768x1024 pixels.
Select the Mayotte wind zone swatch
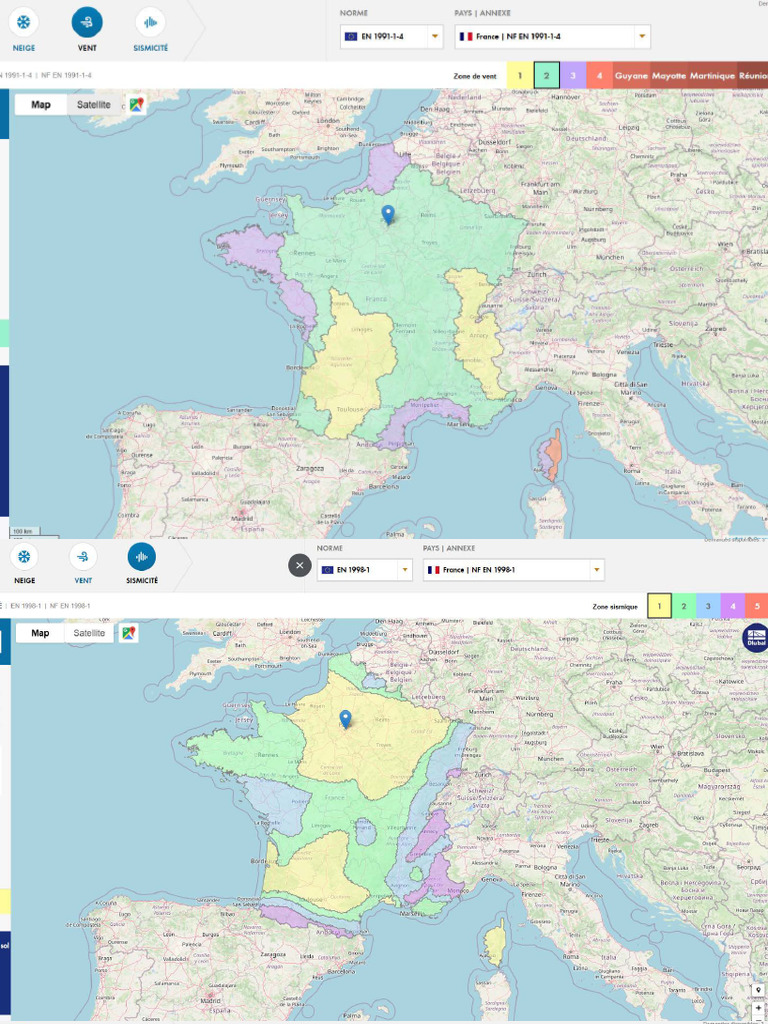pyautogui.click(x=669, y=76)
